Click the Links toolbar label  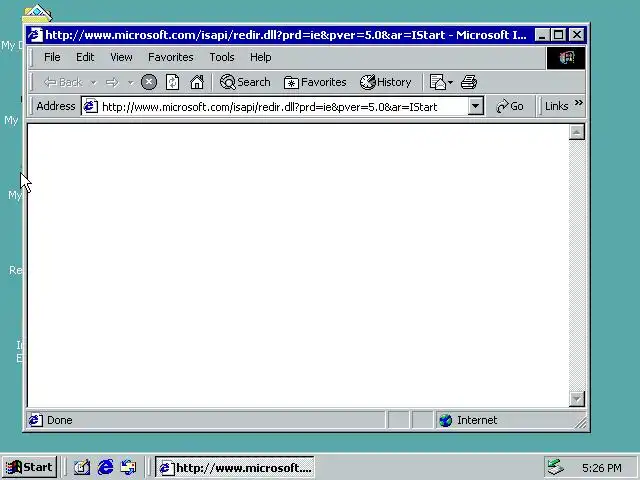pyautogui.click(x=556, y=107)
